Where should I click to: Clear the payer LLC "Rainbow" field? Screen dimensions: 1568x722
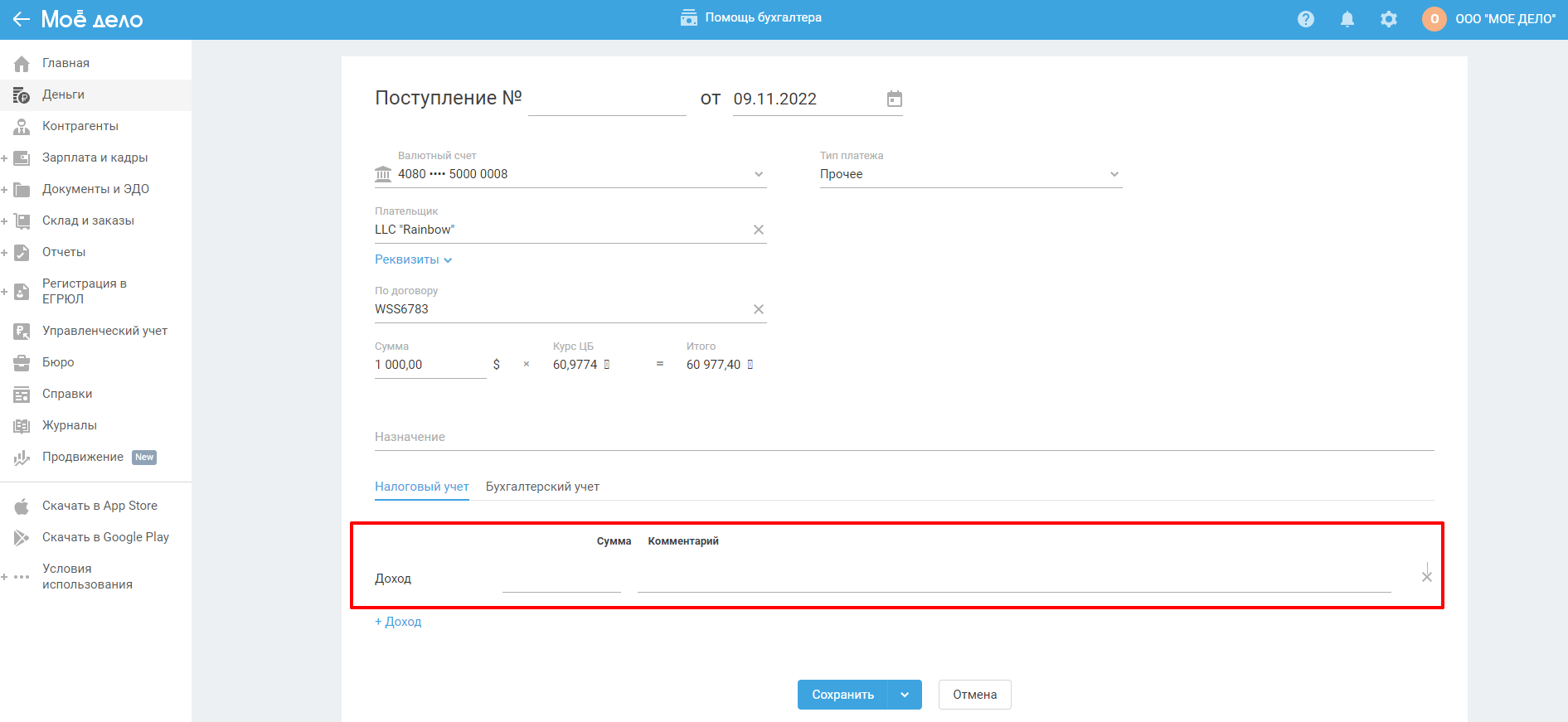(x=758, y=230)
